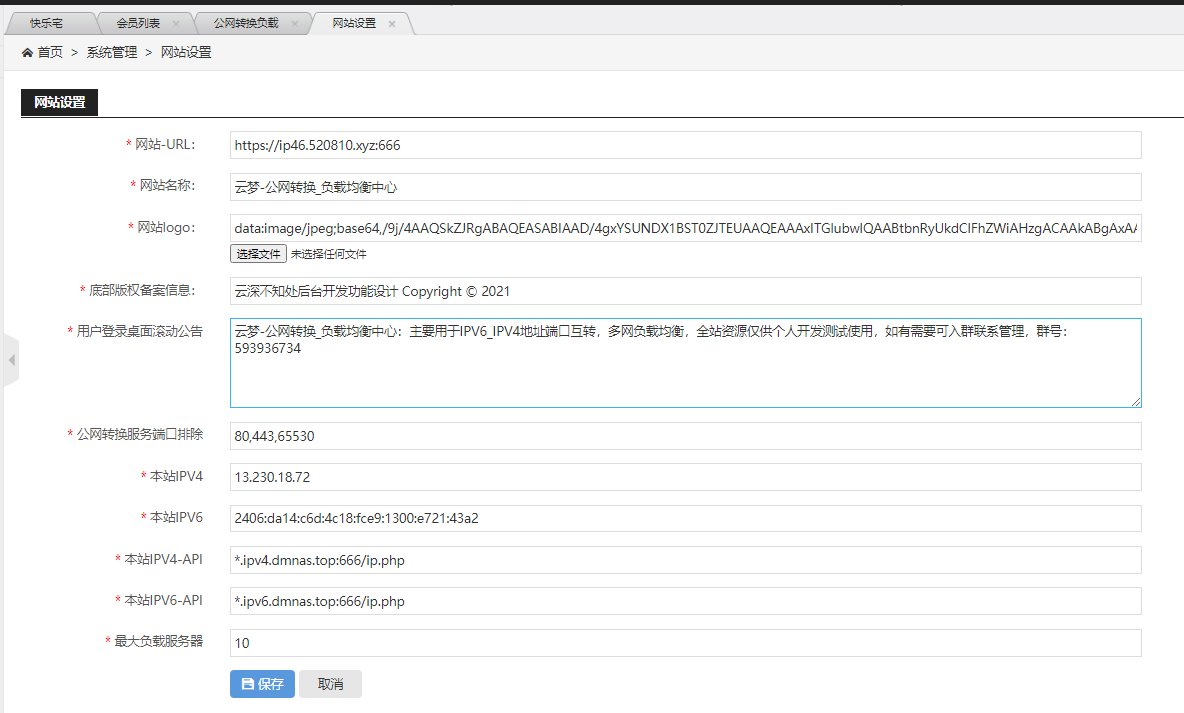Expand the collapsed left sidebar handle
Viewport: 1184px width, 713px height.
[11, 360]
